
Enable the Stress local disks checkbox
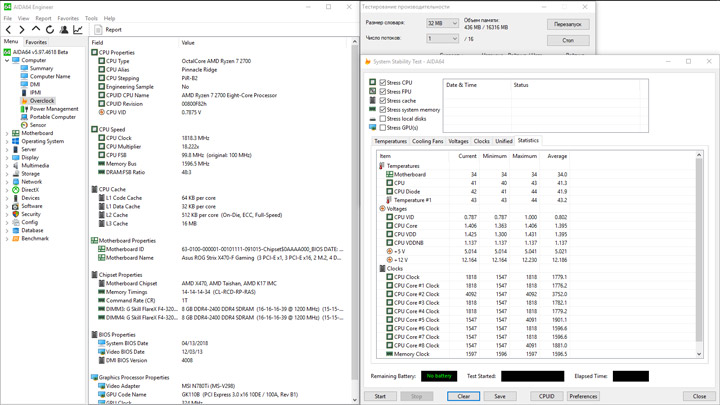tap(382, 118)
